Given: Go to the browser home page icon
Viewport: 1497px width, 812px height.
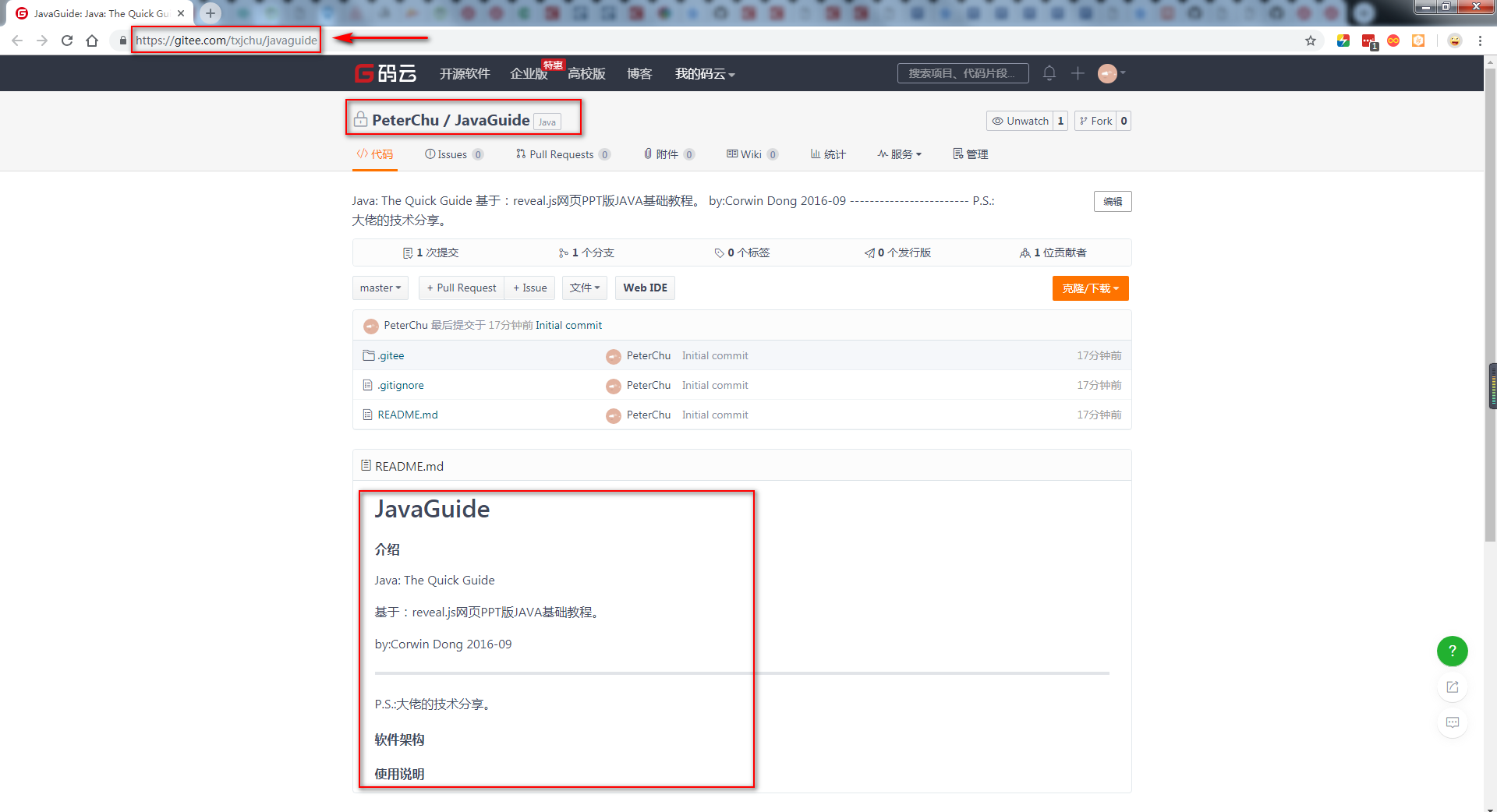Looking at the screenshot, I should point(92,41).
